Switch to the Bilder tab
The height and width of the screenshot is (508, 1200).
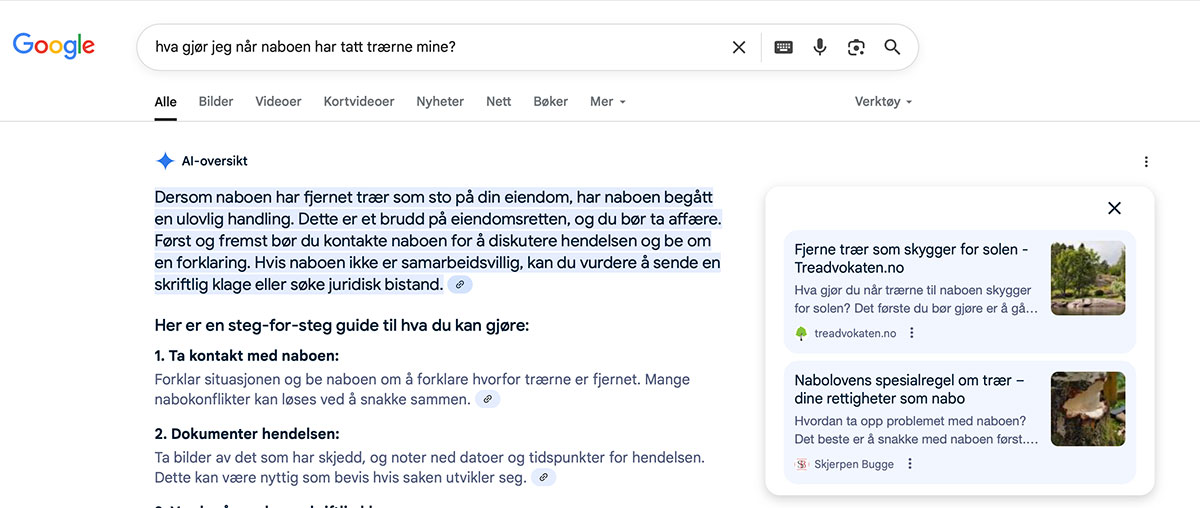point(216,102)
